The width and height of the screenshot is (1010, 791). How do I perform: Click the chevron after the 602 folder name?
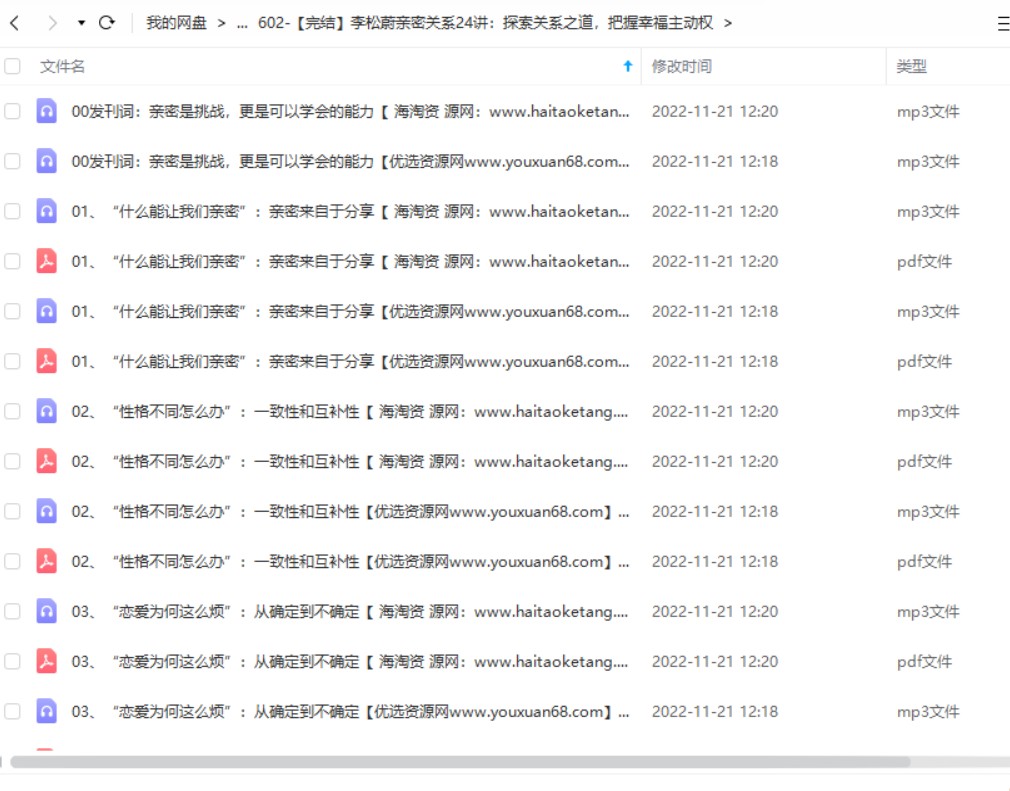click(x=728, y=23)
